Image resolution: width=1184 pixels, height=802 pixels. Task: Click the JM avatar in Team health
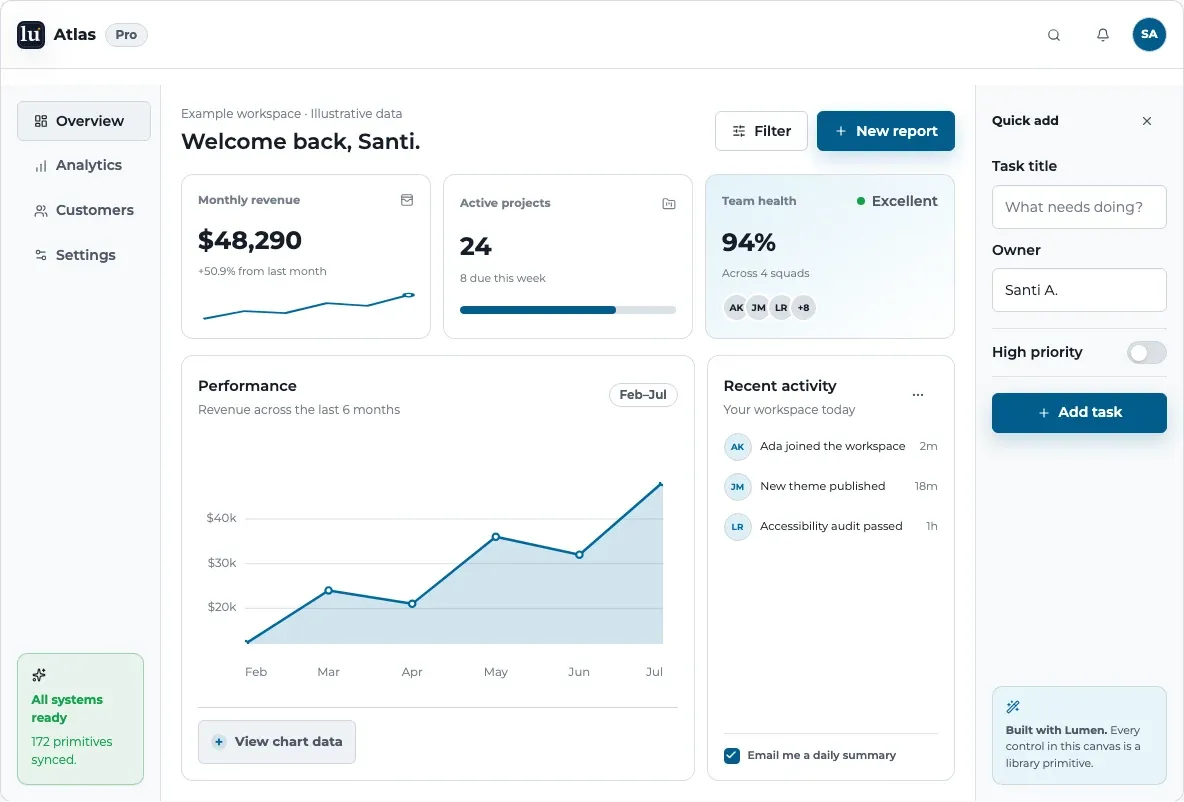pos(758,307)
